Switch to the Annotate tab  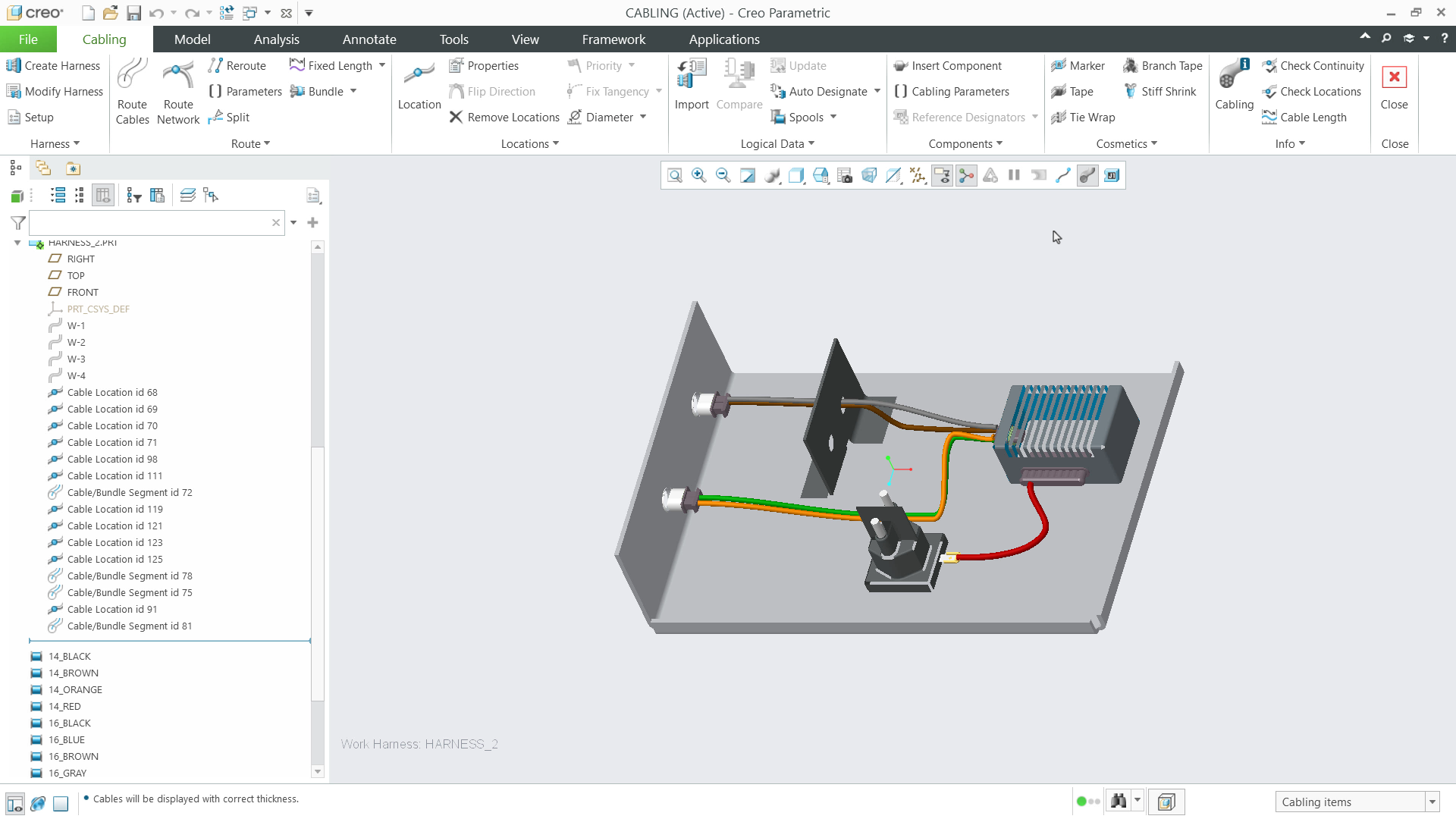(369, 39)
